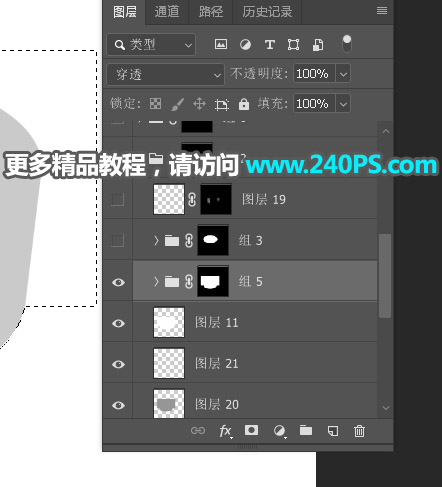The width and height of the screenshot is (442, 487).
Task: Show the hidden 图层 19 layer
Action: coord(118,200)
